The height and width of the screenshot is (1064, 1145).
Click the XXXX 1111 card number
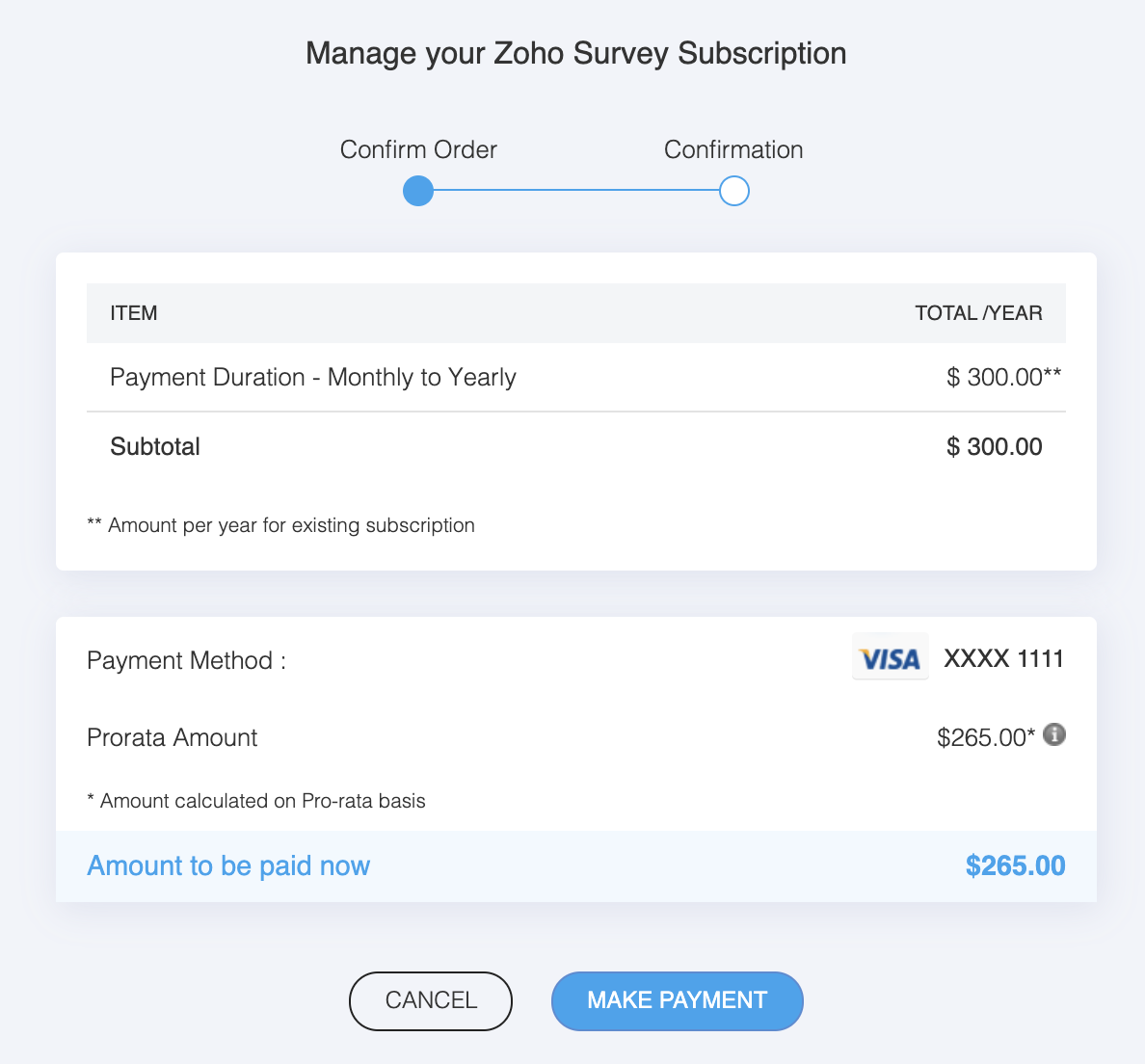(1003, 658)
